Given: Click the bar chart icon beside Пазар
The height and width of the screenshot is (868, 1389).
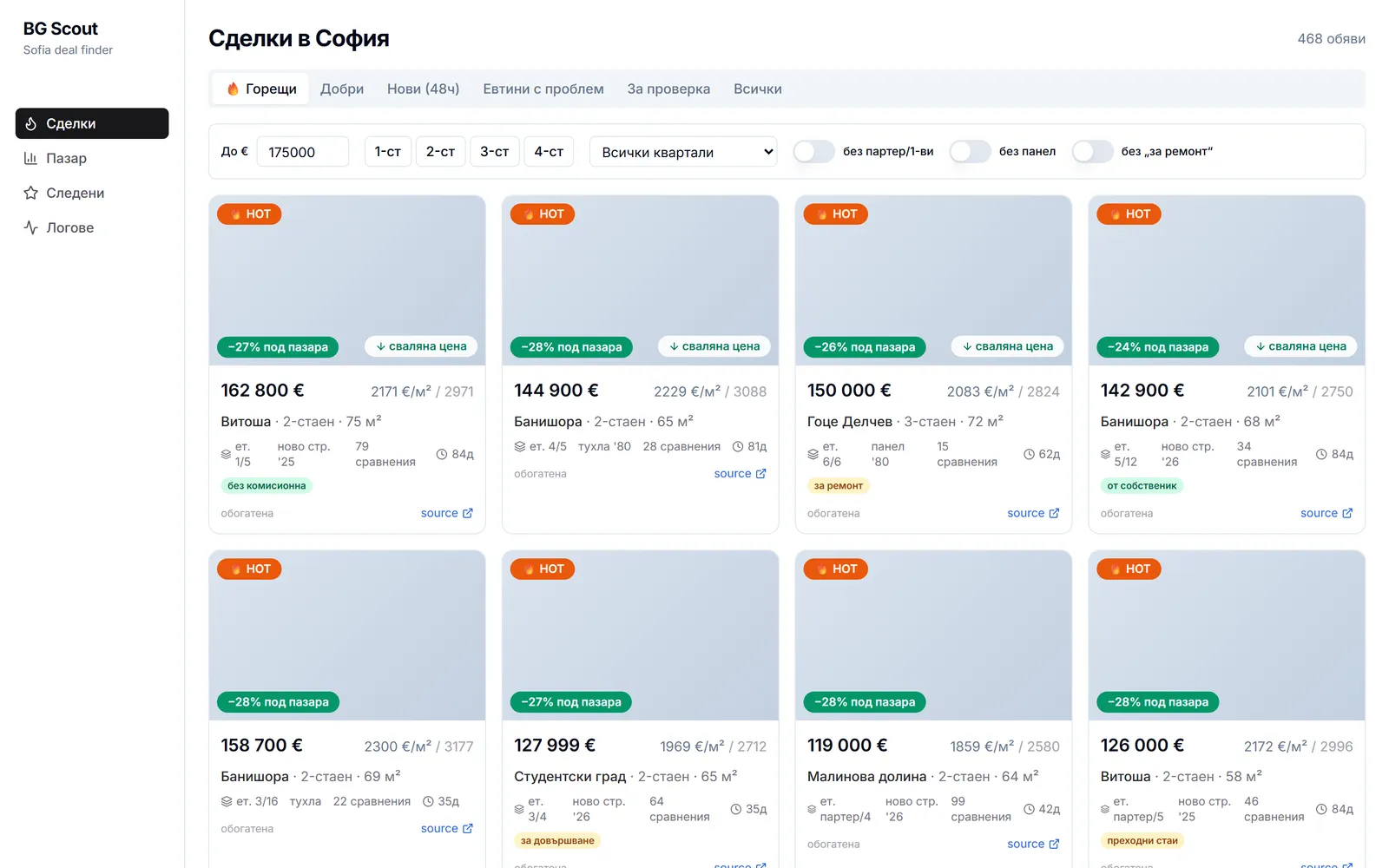Looking at the screenshot, I should pyautogui.click(x=30, y=158).
